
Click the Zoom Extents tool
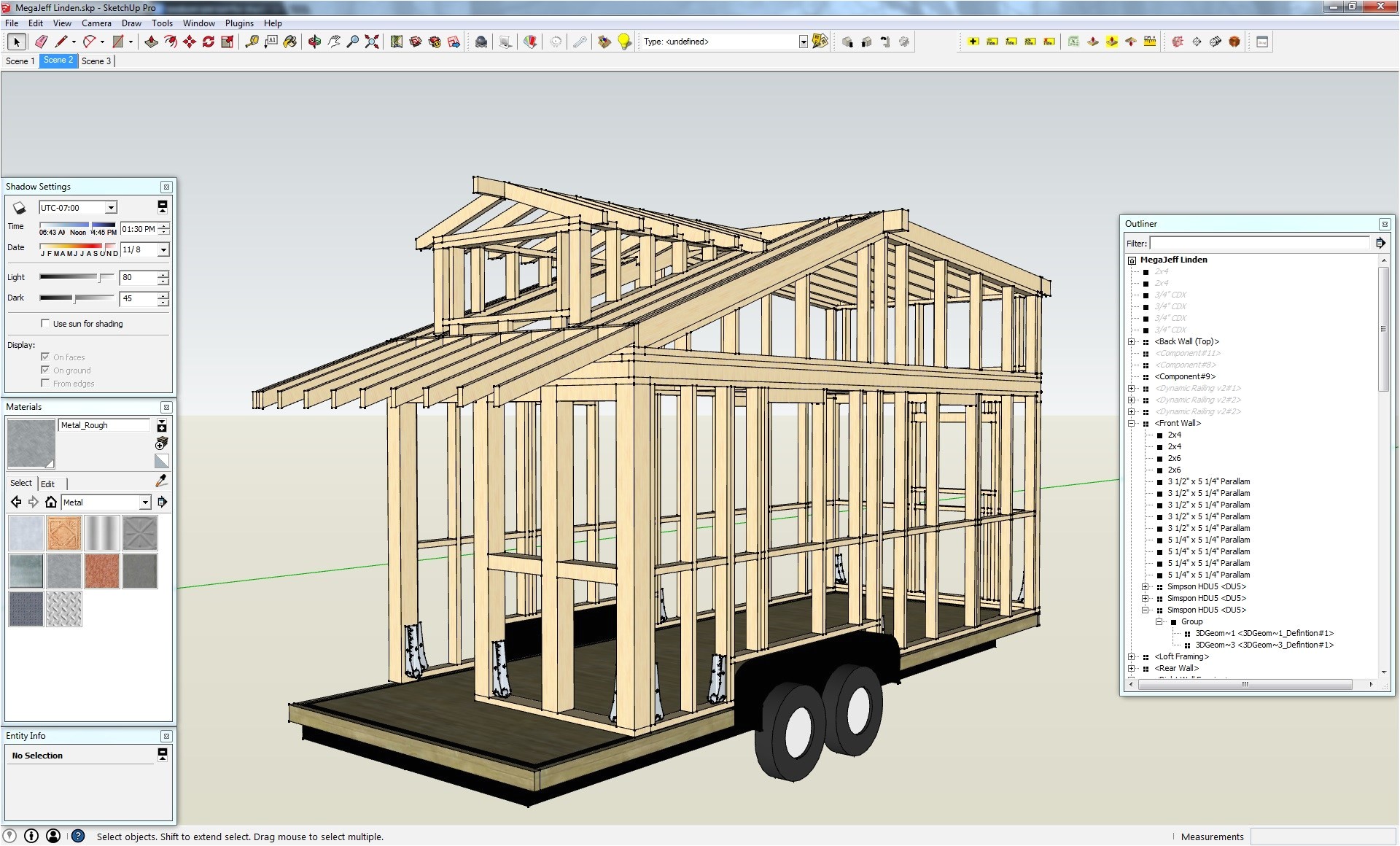point(372,42)
